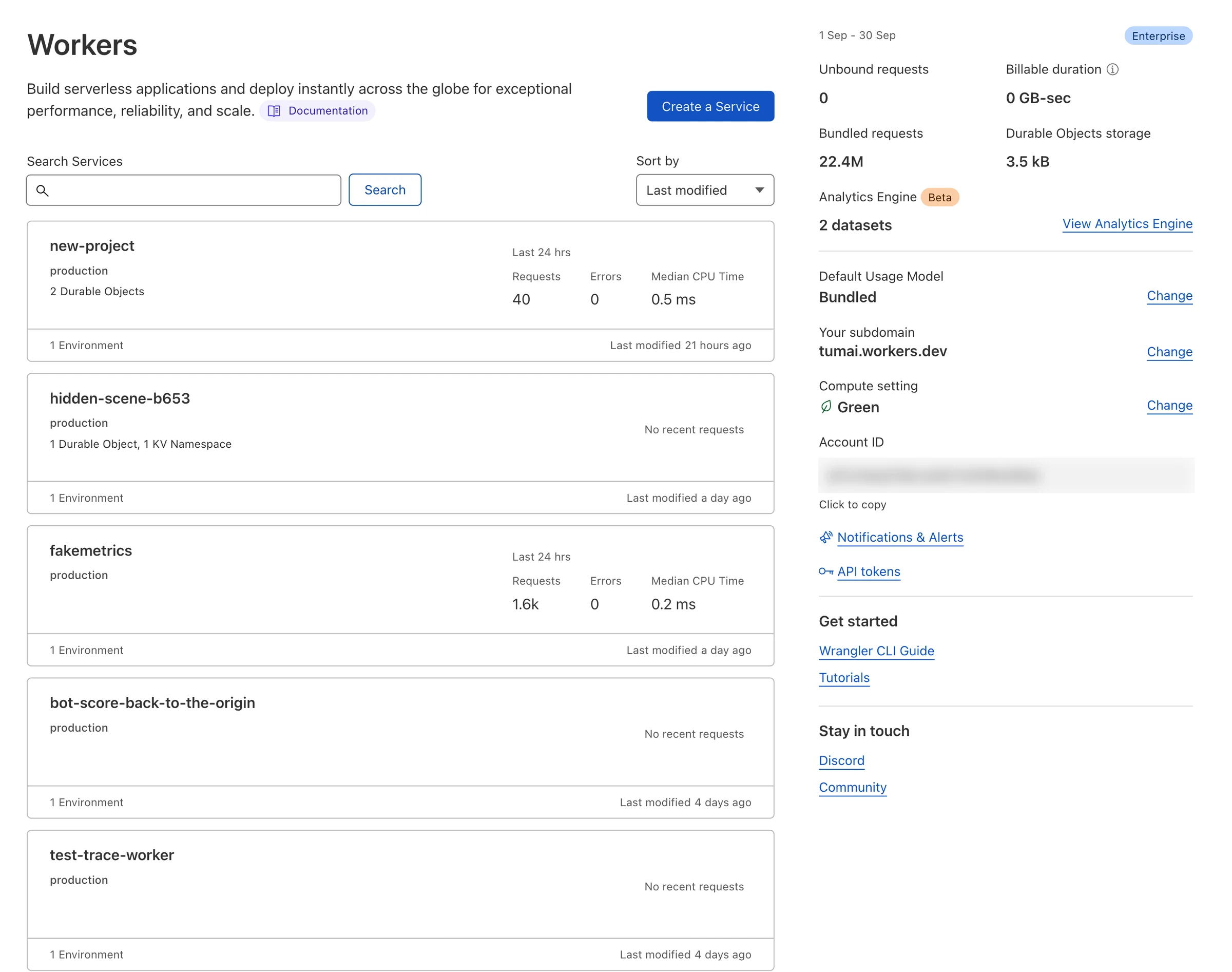The image size is (1232, 972).
Task: Click the 22.4M Bundled requests value
Action: [x=841, y=162]
